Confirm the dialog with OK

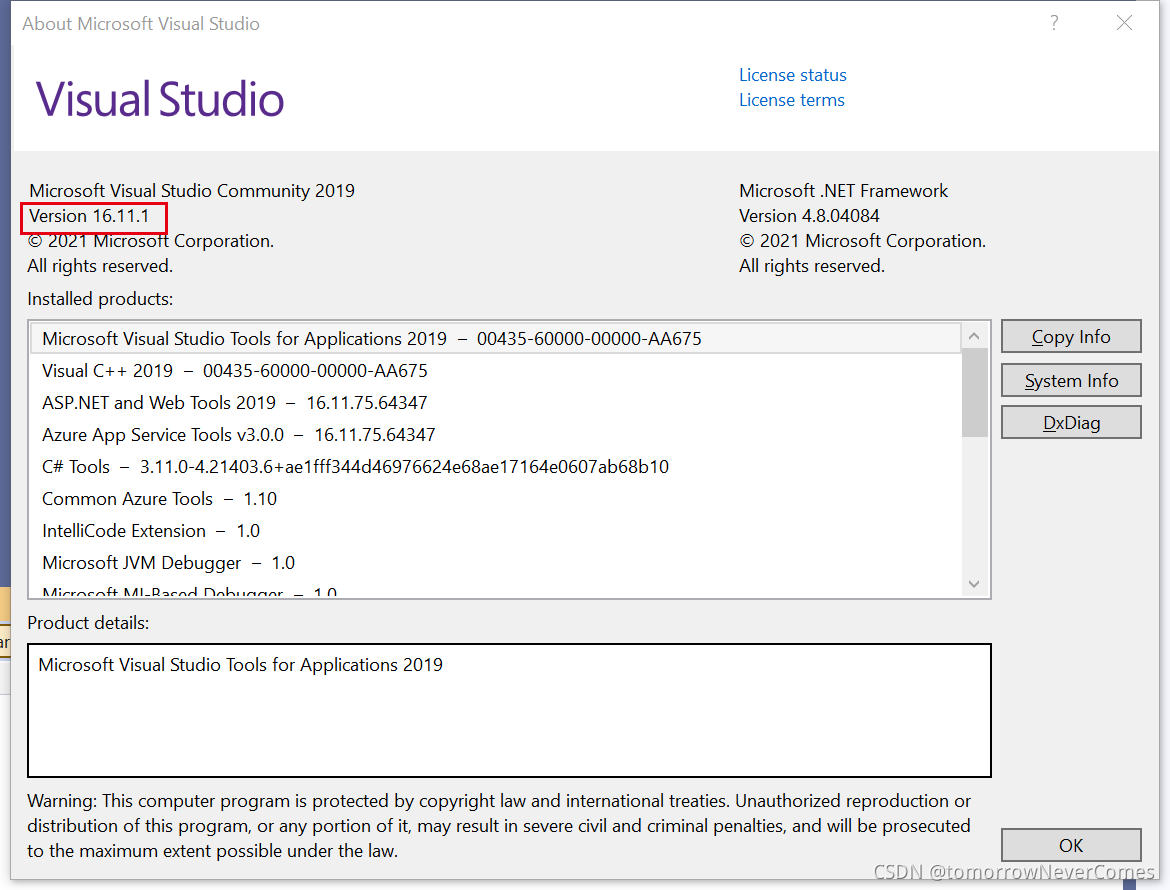click(1071, 845)
